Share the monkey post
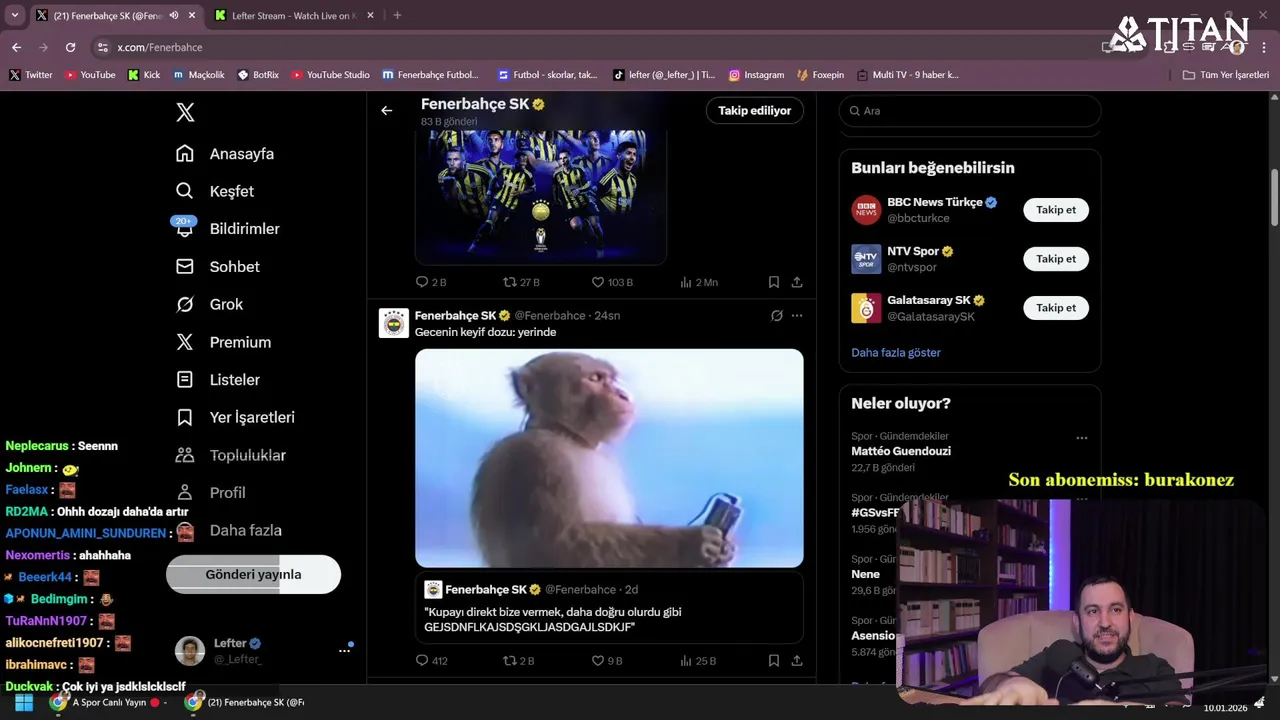Viewport: 1280px width, 720px height. point(797,661)
